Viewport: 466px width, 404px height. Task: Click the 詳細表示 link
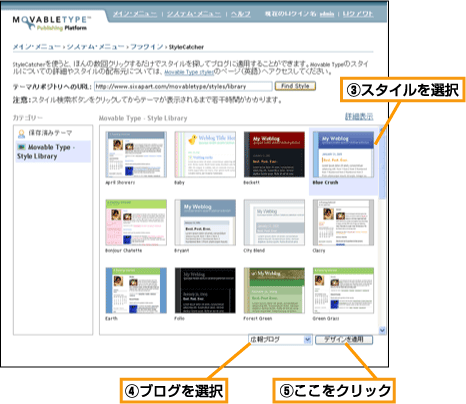[x=359, y=116]
